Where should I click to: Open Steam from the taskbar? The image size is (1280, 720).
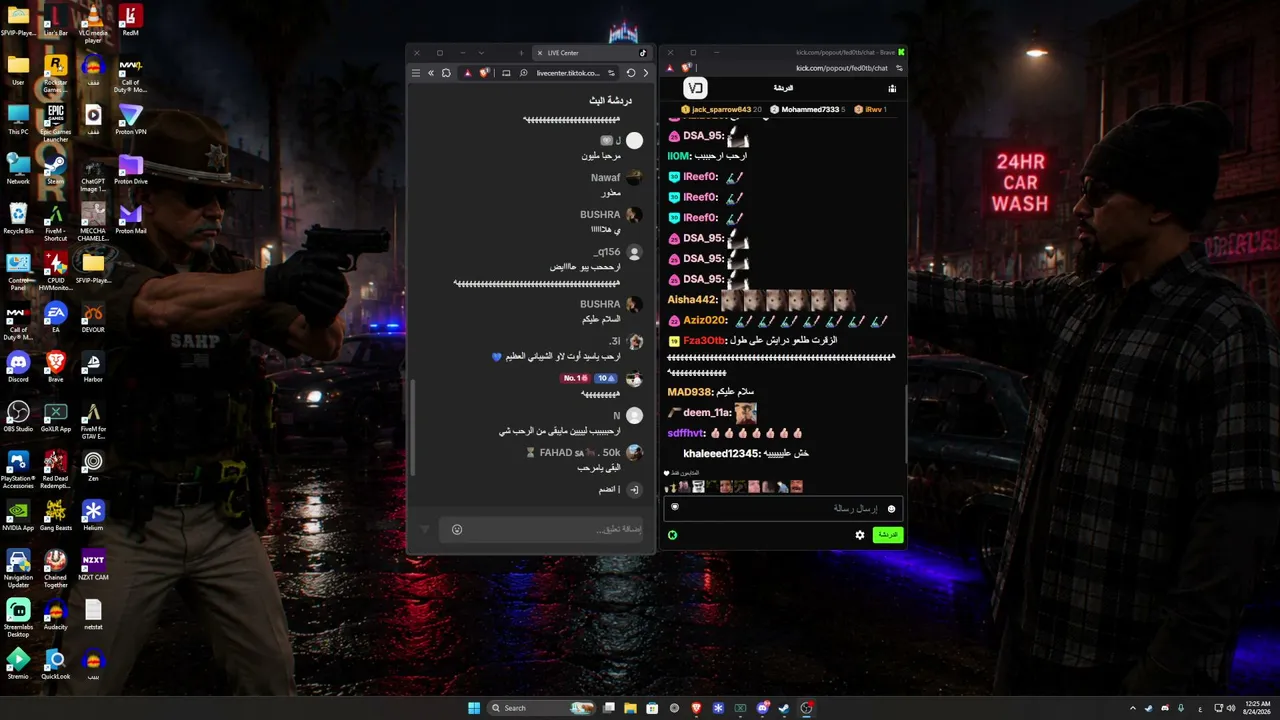(x=784, y=708)
